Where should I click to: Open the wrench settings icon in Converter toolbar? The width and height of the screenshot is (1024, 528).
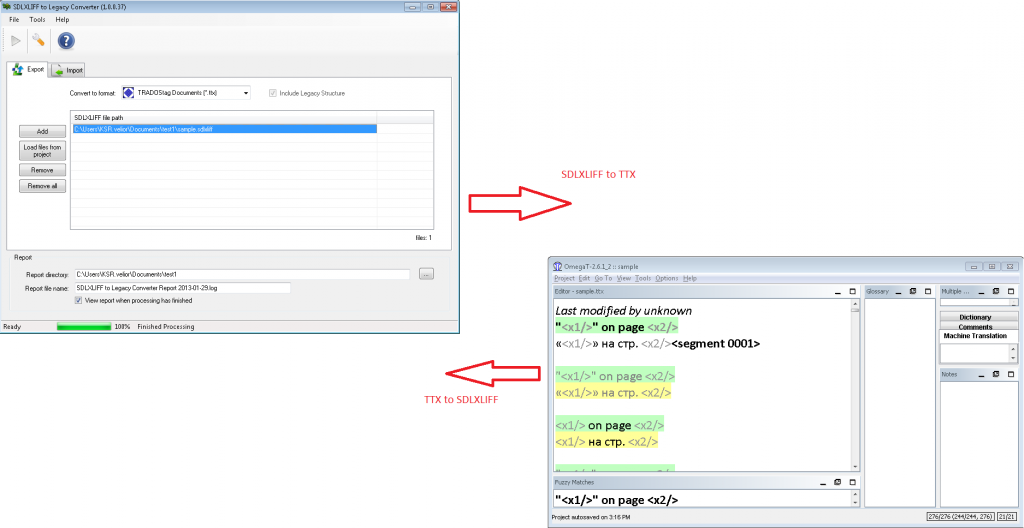pyautogui.click(x=39, y=41)
